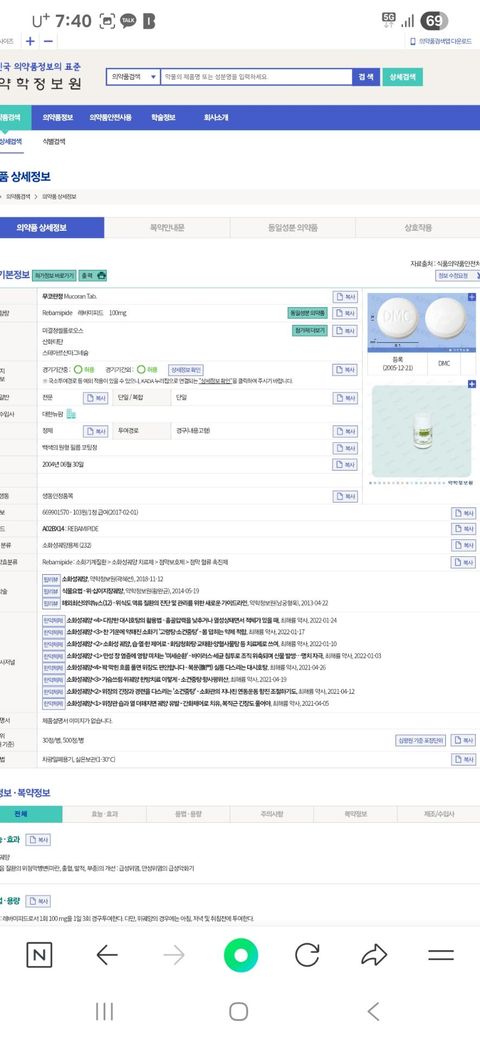Enlarge pill image with plus icon
The width and height of the screenshot is (480, 1040).
click(x=471, y=297)
